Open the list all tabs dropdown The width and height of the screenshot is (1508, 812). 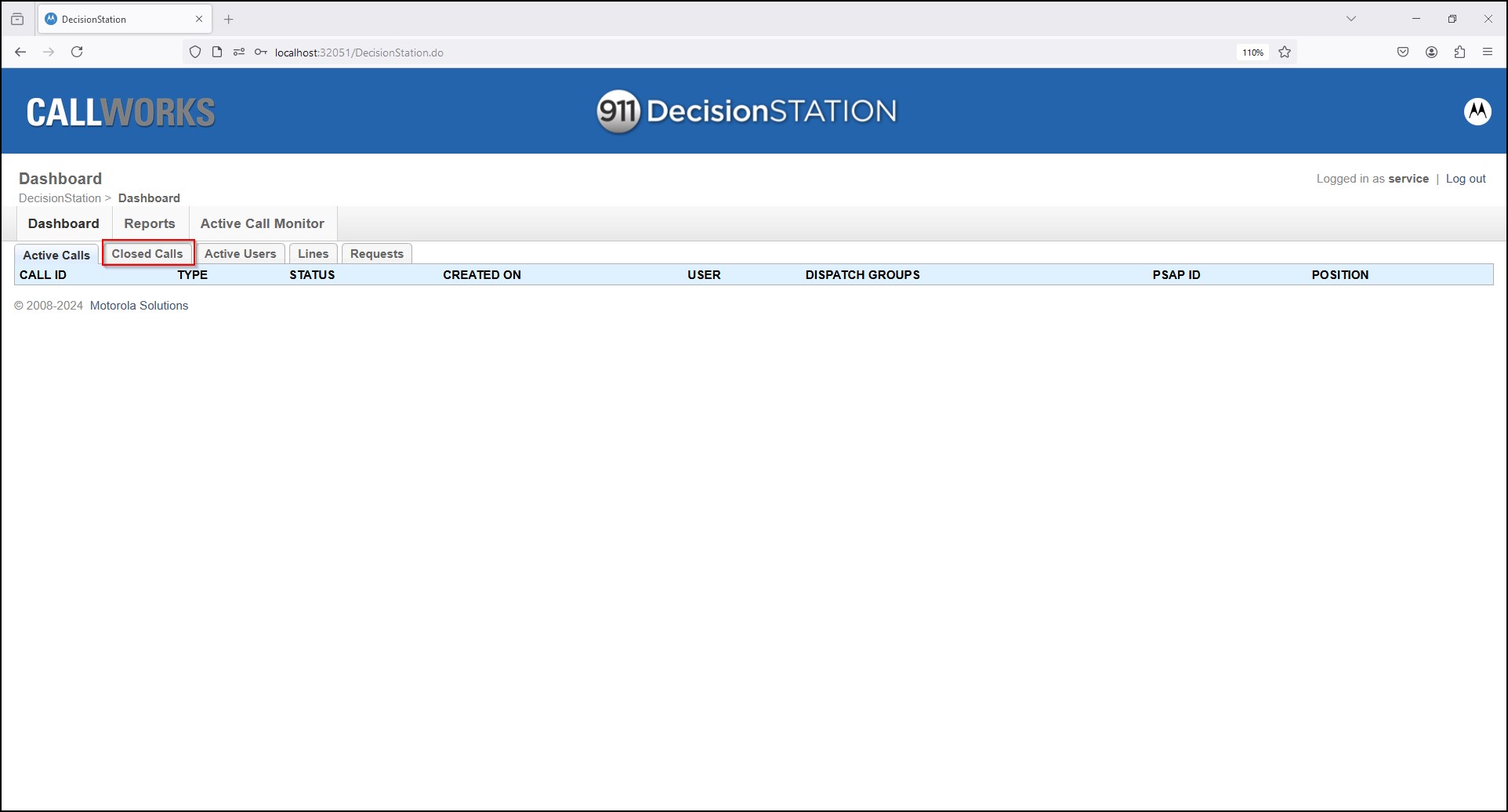[x=1350, y=18]
